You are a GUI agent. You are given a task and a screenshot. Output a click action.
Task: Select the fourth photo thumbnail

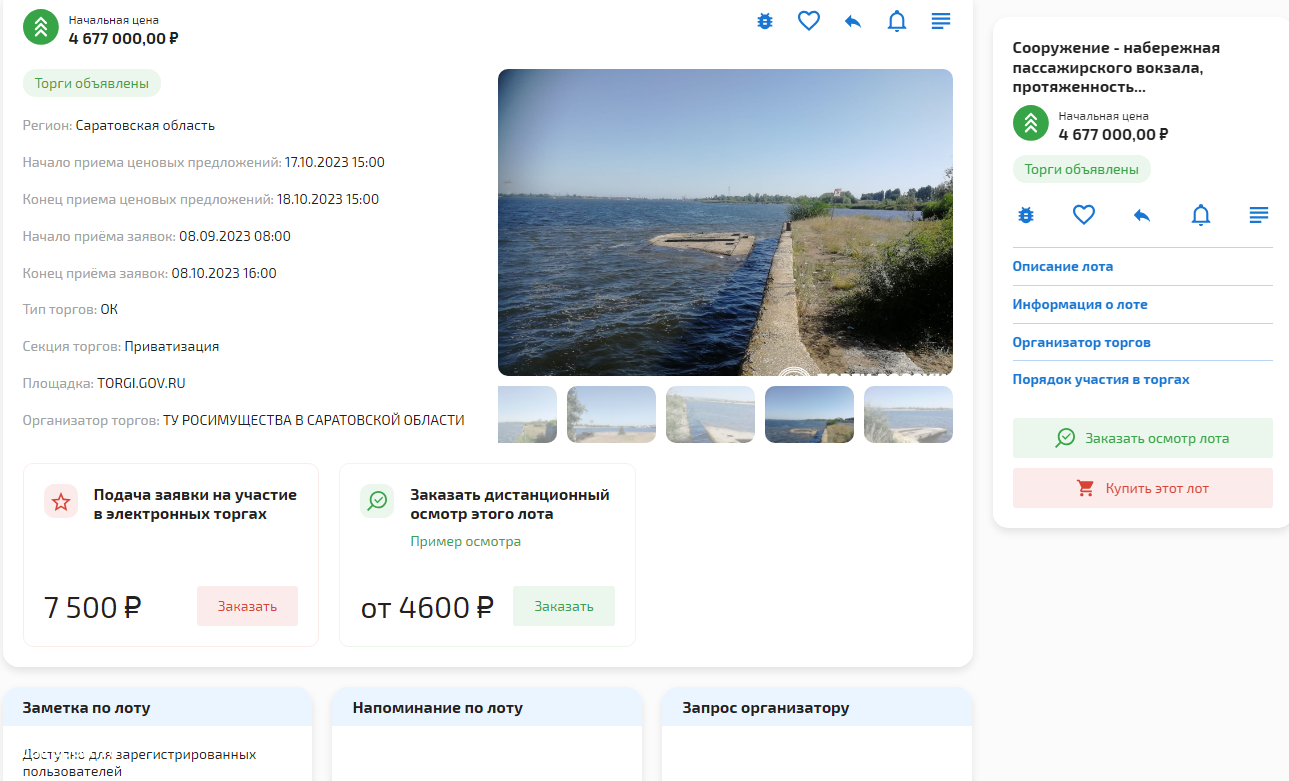[x=809, y=414]
